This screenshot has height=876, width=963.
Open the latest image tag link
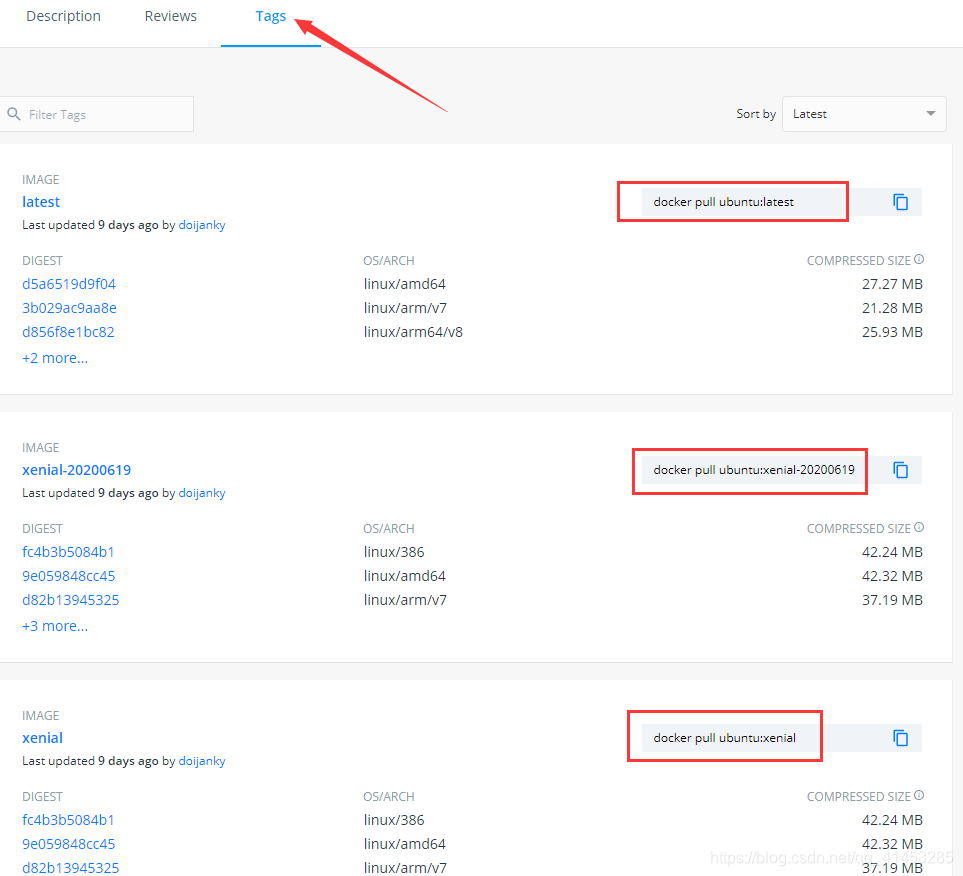coord(41,201)
